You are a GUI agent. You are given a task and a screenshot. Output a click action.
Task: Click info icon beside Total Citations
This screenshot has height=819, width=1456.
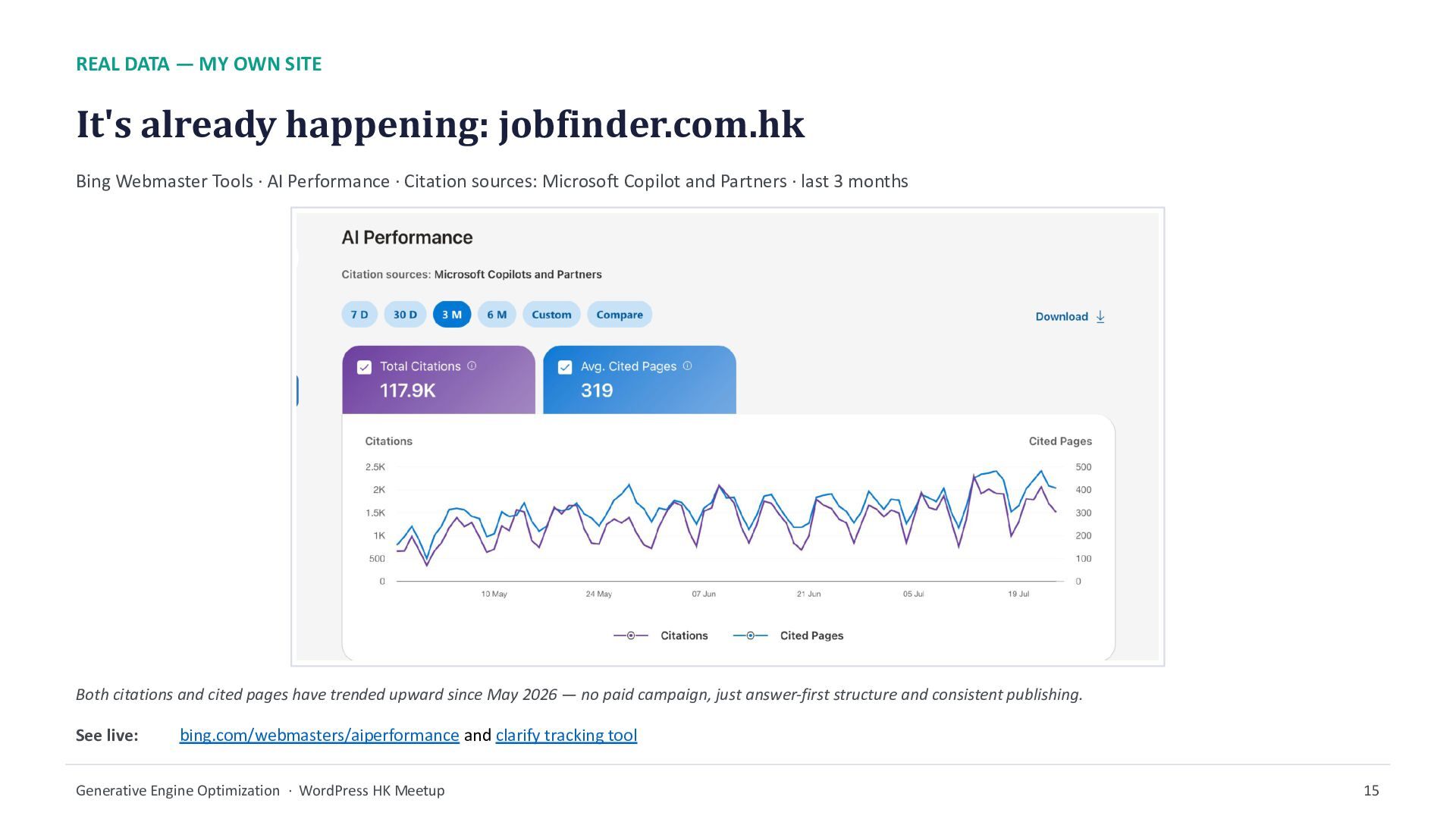[472, 366]
